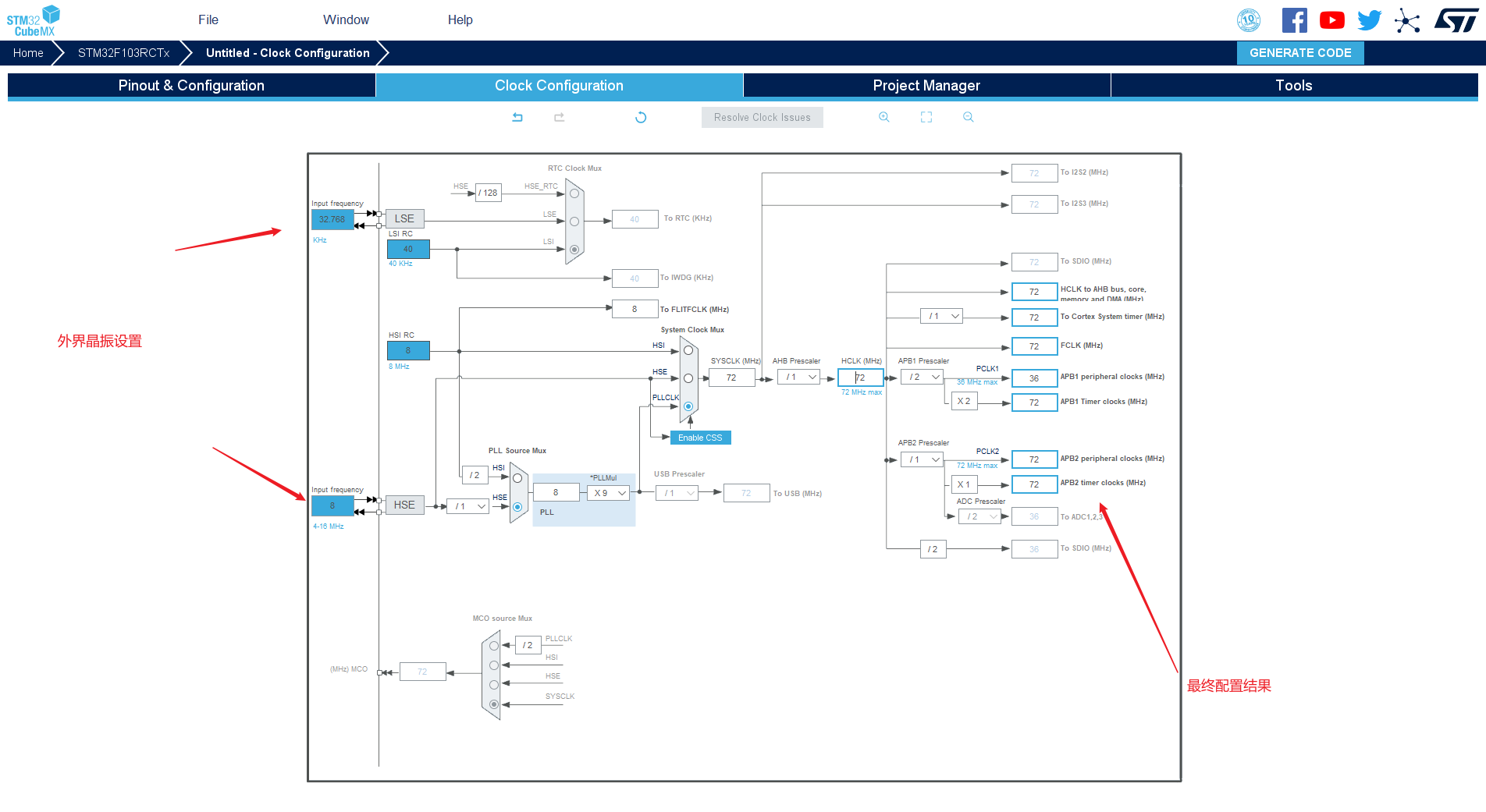This screenshot has width=1486, height=812.
Task: Click the STM32F103RCTx breadcrumb
Action: click(x=123, y=53)
